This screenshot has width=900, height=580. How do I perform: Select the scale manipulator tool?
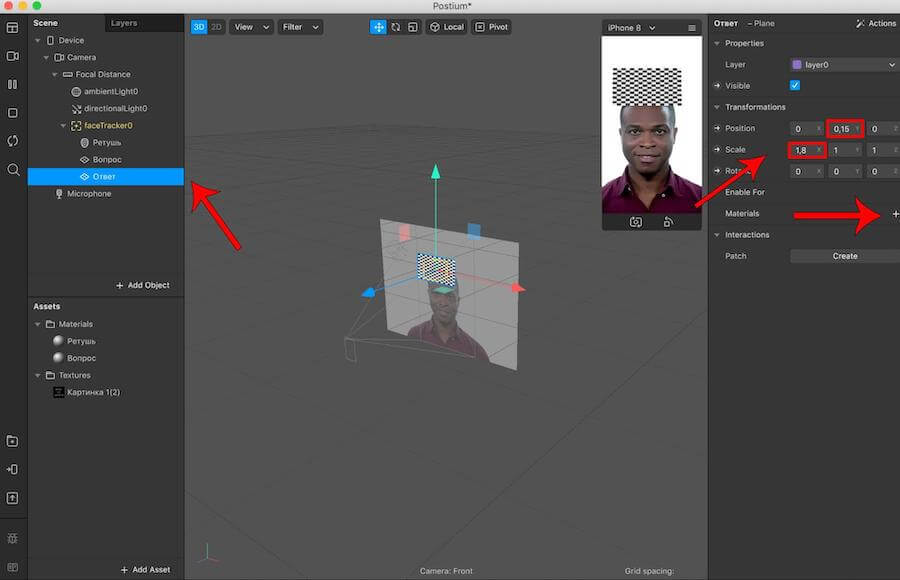[411, 27]
